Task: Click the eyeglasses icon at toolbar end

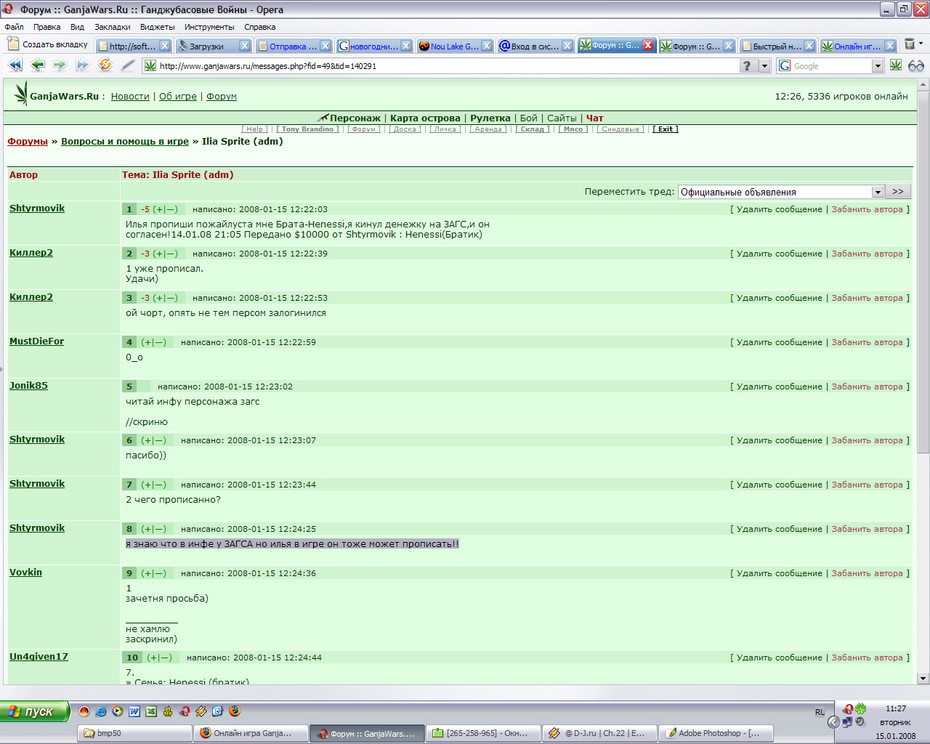Action: [x=916, y=66]
